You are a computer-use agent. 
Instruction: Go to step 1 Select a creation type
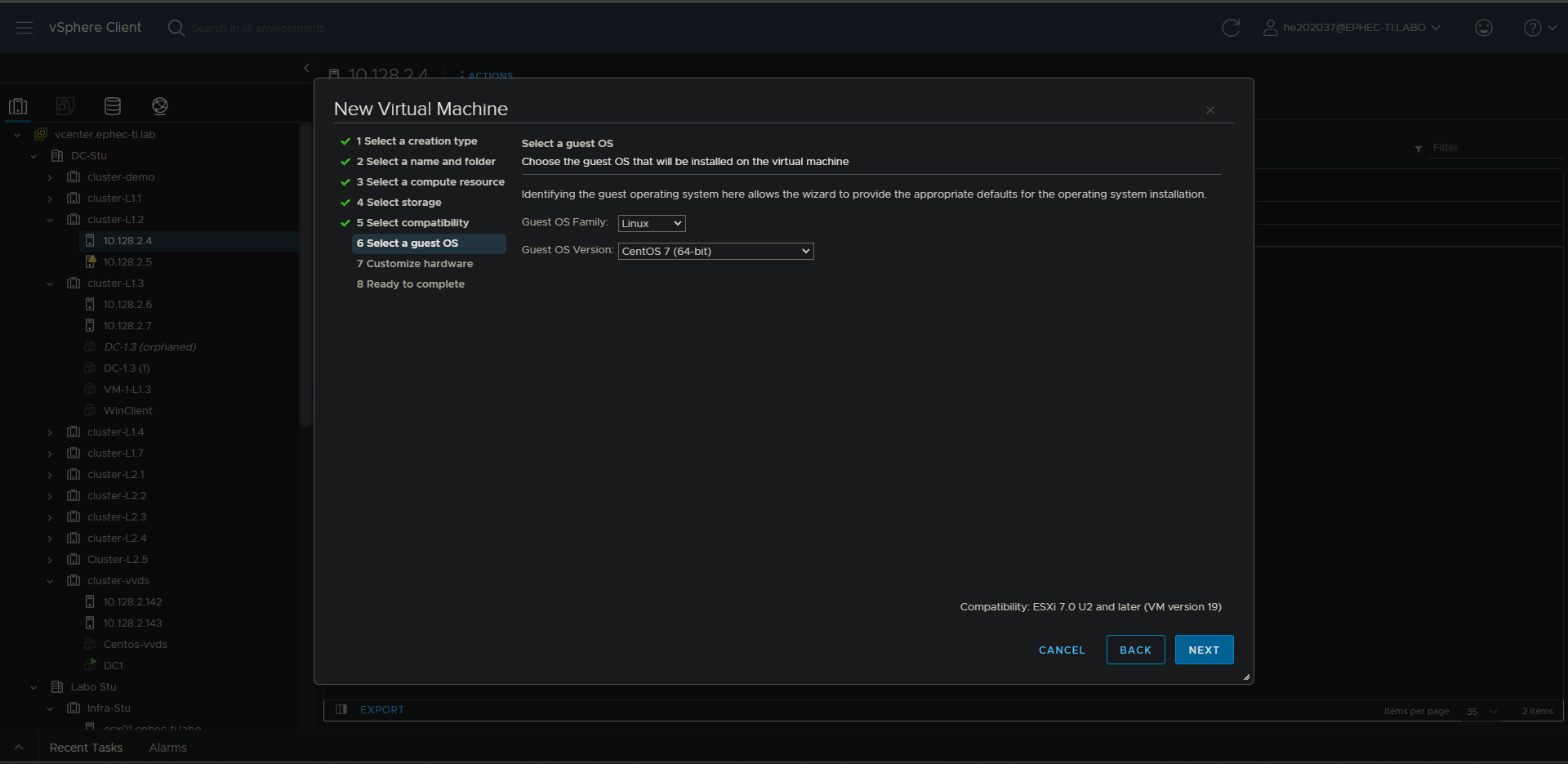[x=416, y=141]
